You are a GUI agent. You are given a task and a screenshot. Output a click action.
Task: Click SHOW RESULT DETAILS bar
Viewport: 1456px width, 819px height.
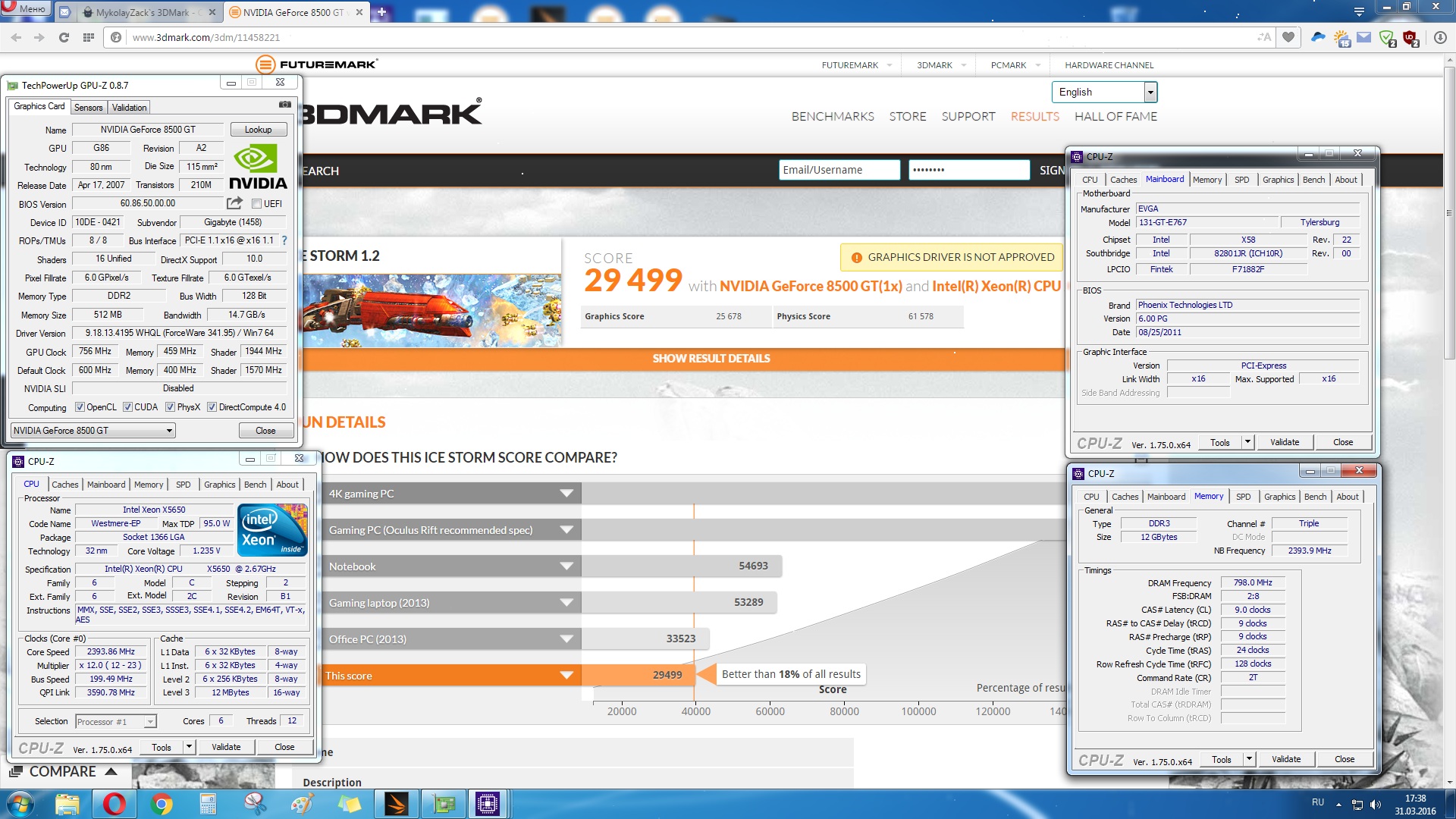(711, 358)
